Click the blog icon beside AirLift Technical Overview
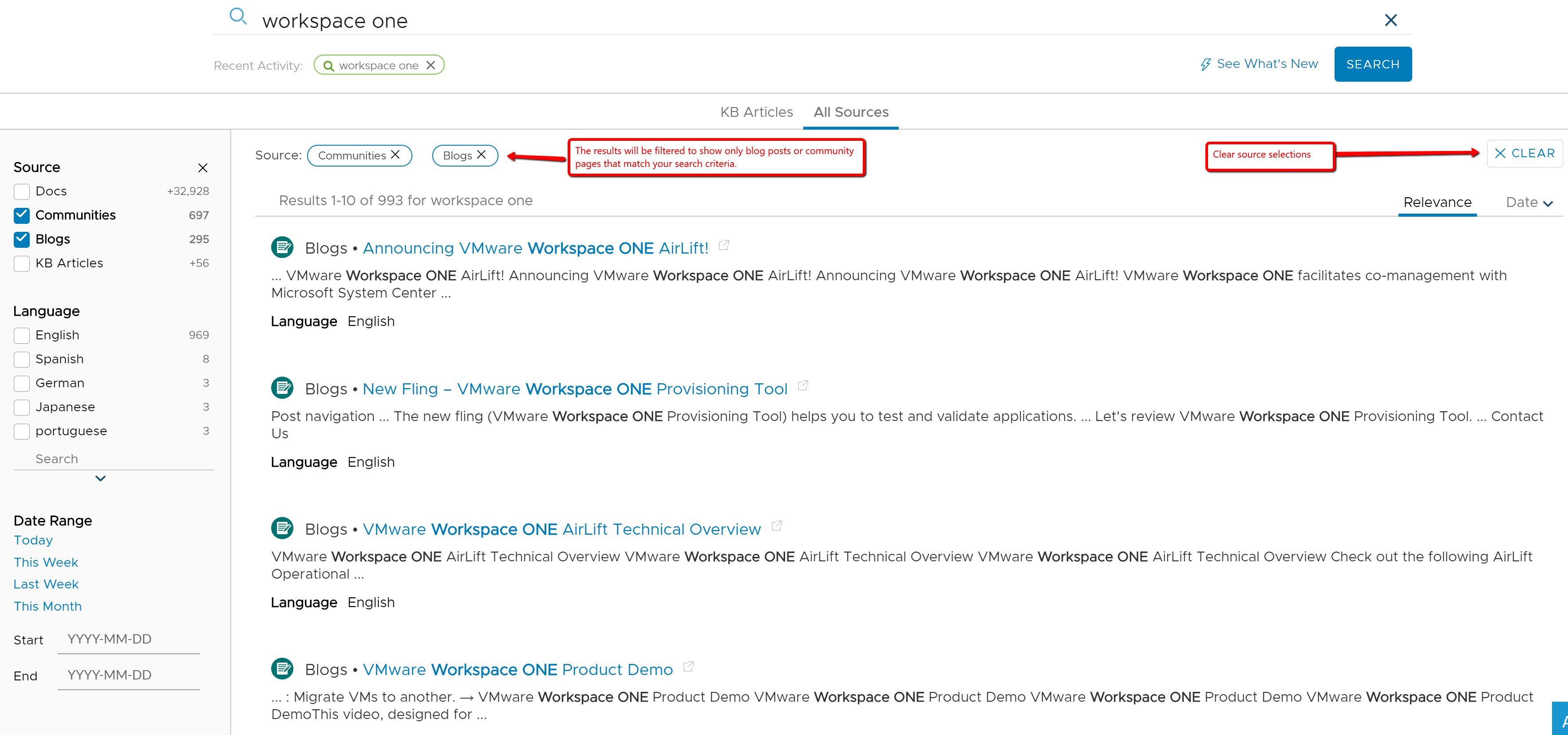Viewport: 1568px width, 735px height. [x=282, y=528]
